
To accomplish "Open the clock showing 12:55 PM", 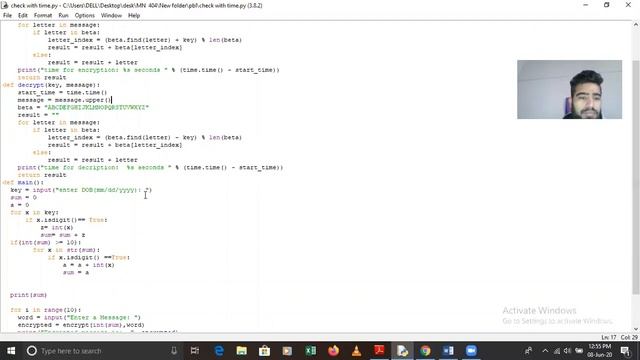I will pyautogui.click(x=600, y=351).
